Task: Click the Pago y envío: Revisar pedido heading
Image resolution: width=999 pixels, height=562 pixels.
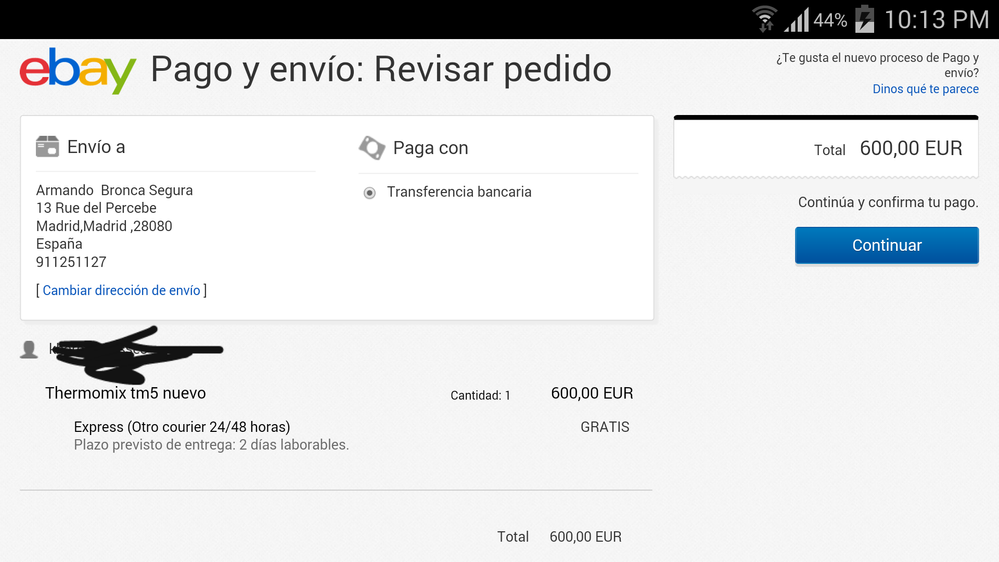Action: coord(381,69)
